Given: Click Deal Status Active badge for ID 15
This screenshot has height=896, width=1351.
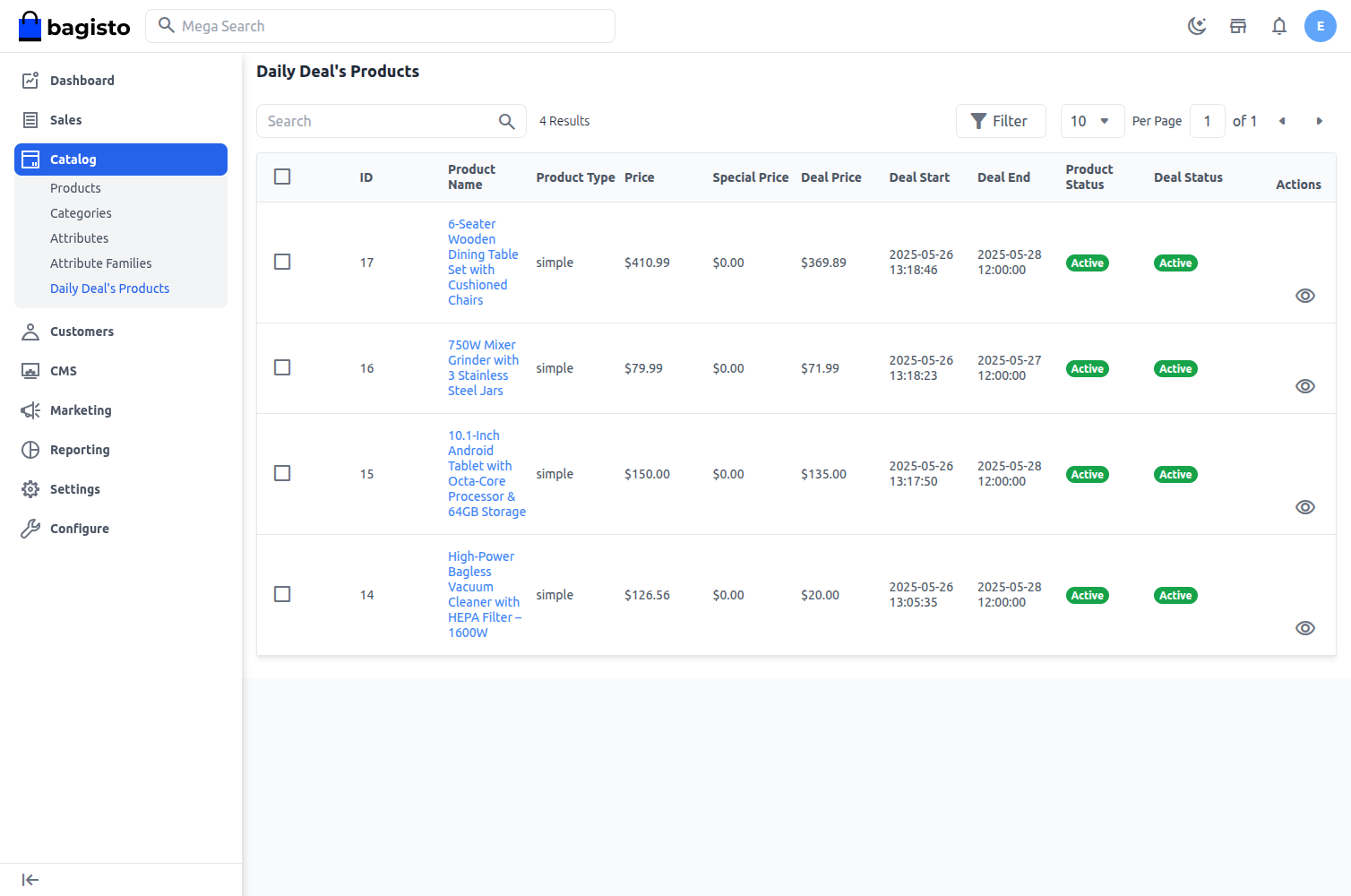Looking at the screenshot, I should tap(1175, 474).
